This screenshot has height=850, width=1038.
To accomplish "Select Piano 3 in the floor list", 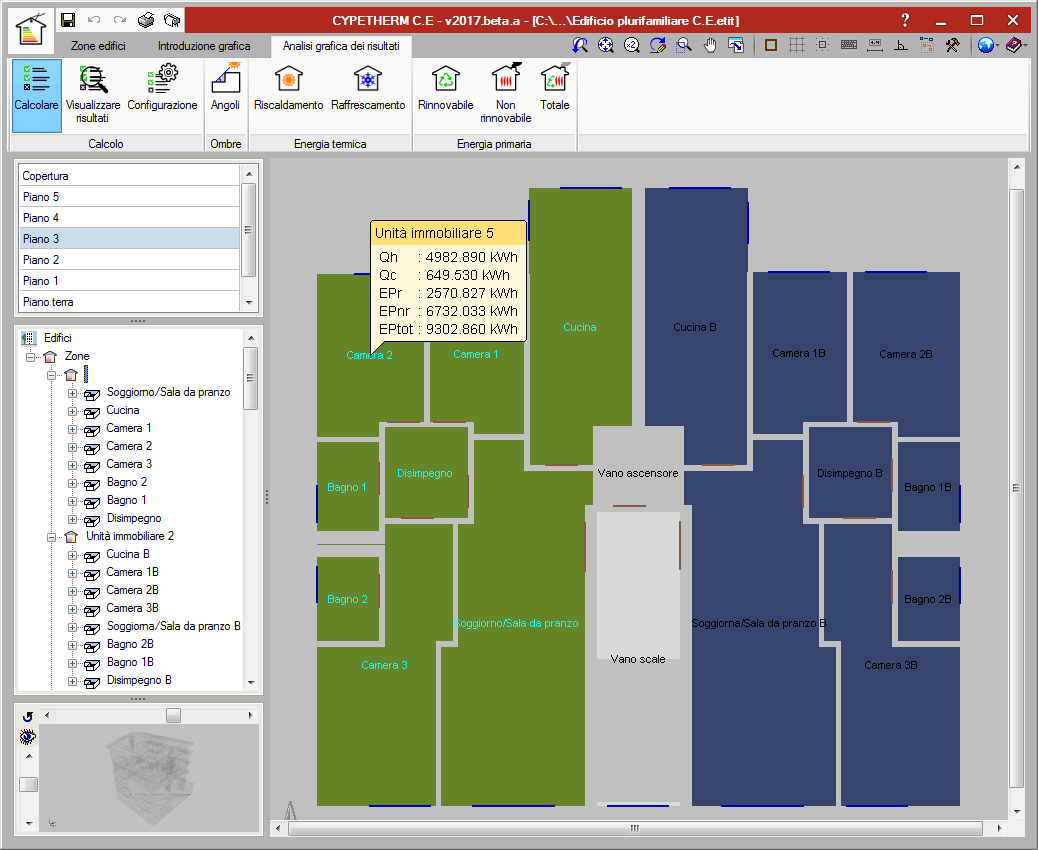I will 130,238.
